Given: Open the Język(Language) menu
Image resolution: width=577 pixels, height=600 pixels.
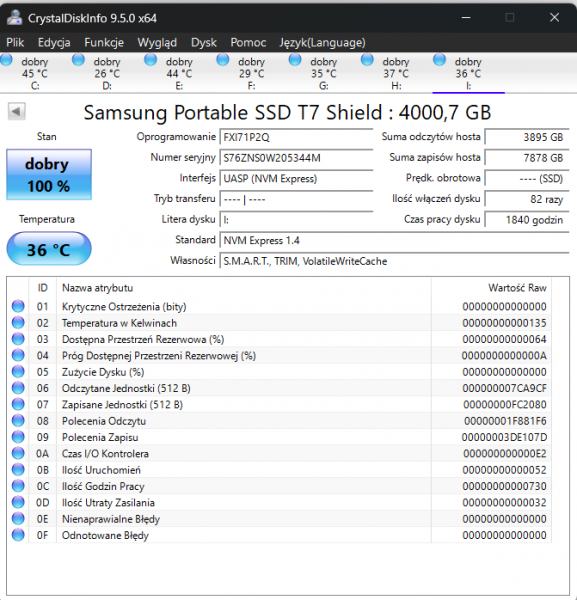Looking at the screenshot, I should point(322,42).
